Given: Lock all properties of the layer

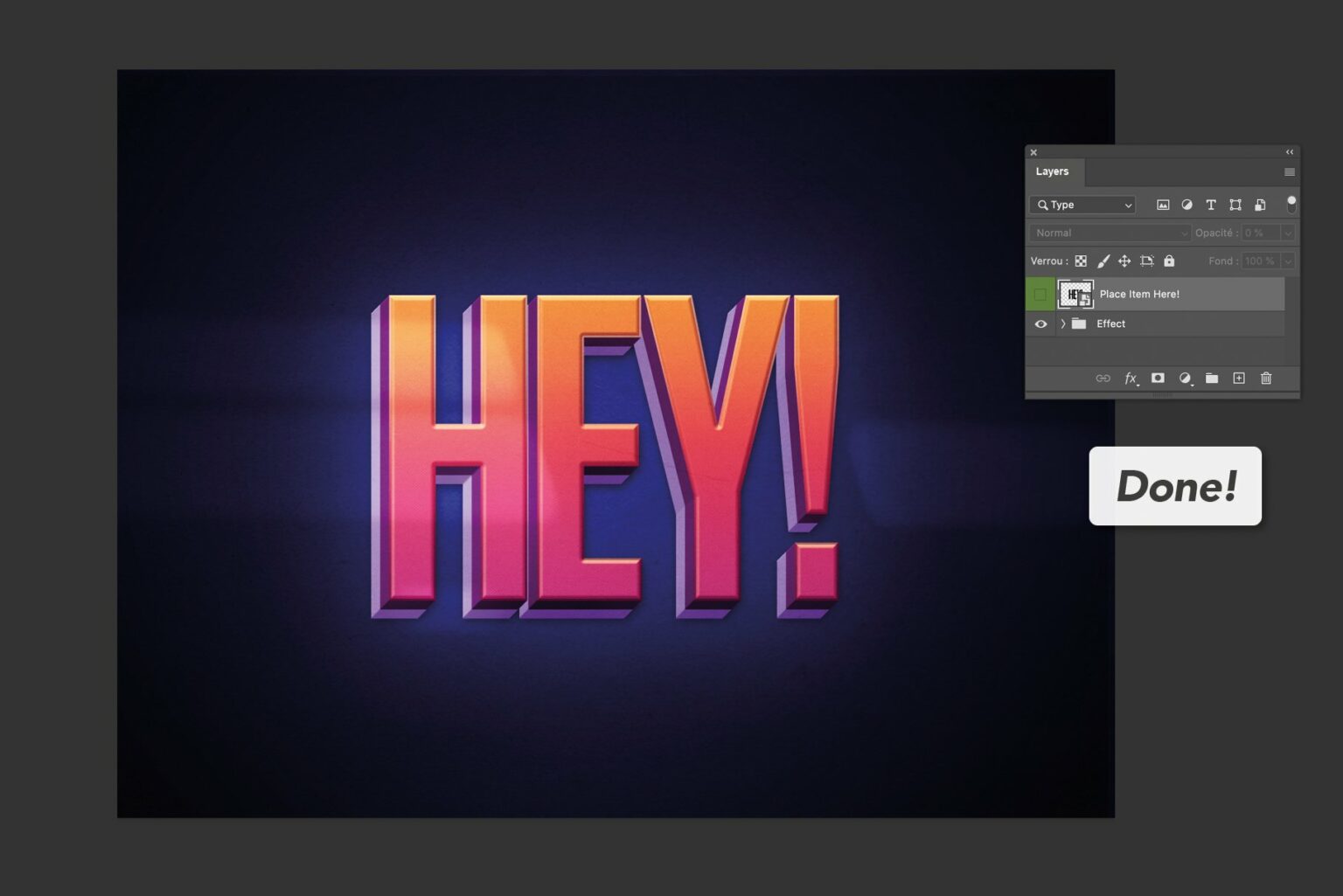Looking at the screenshot, I should pyautogui.click(x=1169, y=260).
